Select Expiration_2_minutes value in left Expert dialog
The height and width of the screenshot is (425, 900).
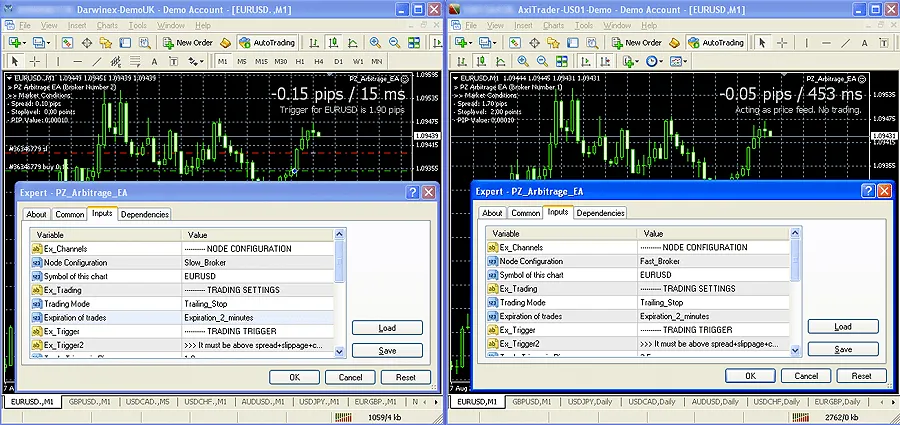[x=258, y=318]
